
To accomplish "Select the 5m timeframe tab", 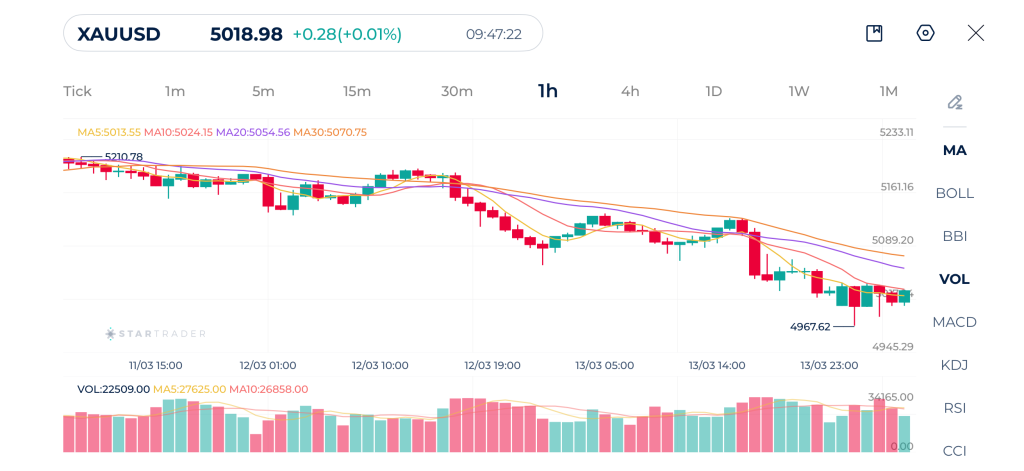I will pyautogui.click(x=263, y=91).
